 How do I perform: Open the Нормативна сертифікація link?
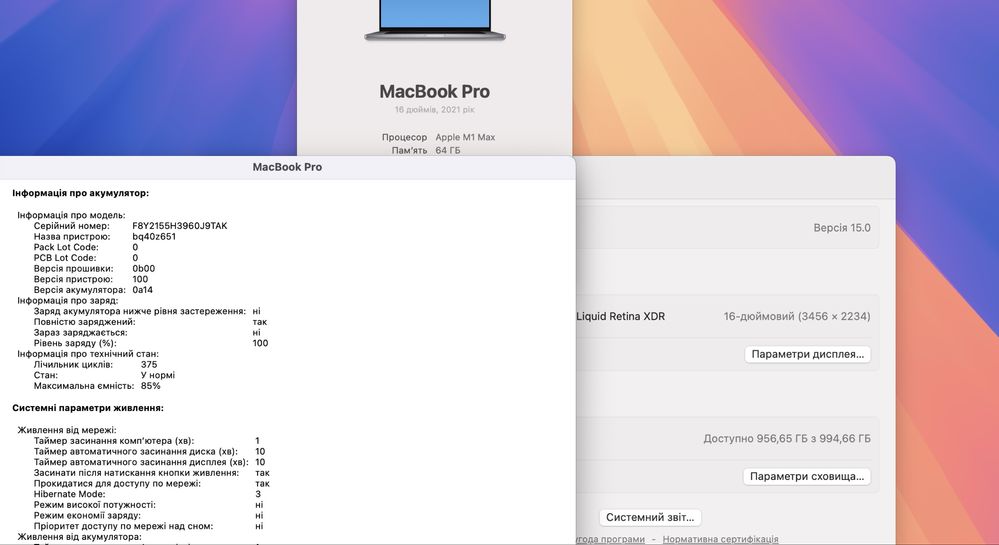(x=720, y=539)
